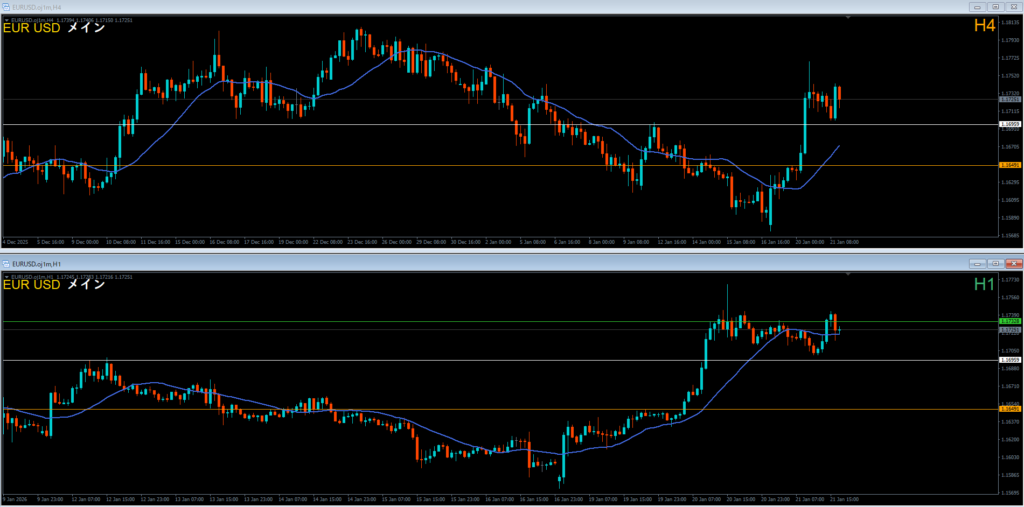Close the H1 chart window

click(1014, 263)
